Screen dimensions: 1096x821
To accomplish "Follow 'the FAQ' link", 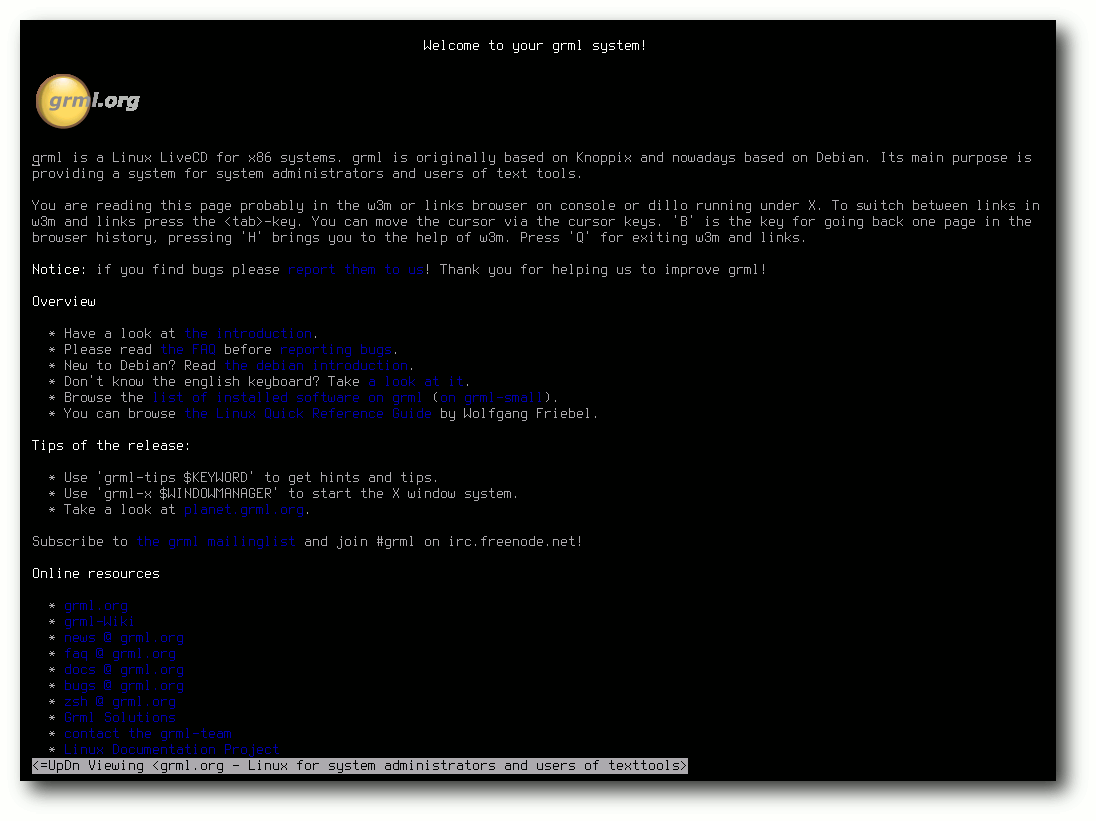I will click(x=188, y=349).
